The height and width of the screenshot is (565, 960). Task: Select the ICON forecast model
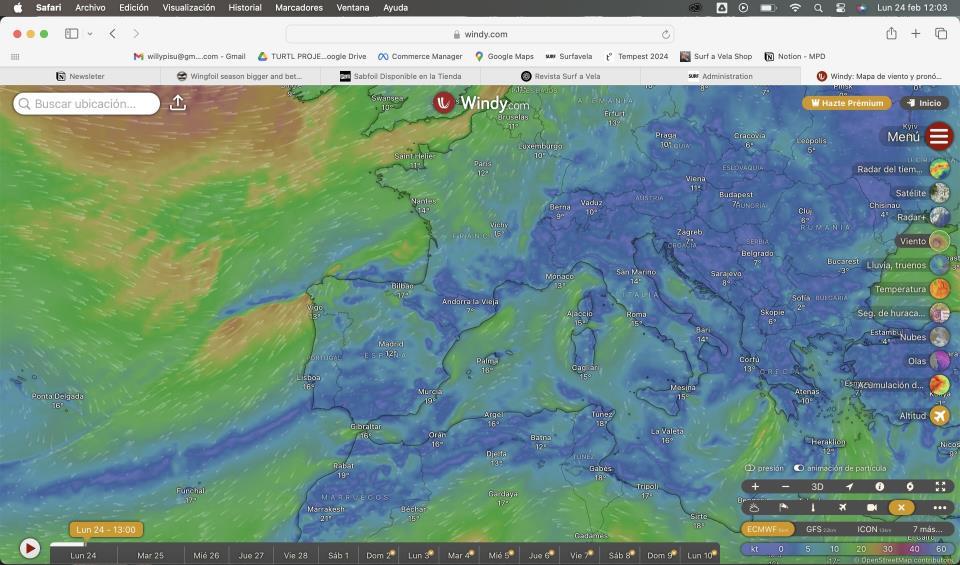coord(874,529)
